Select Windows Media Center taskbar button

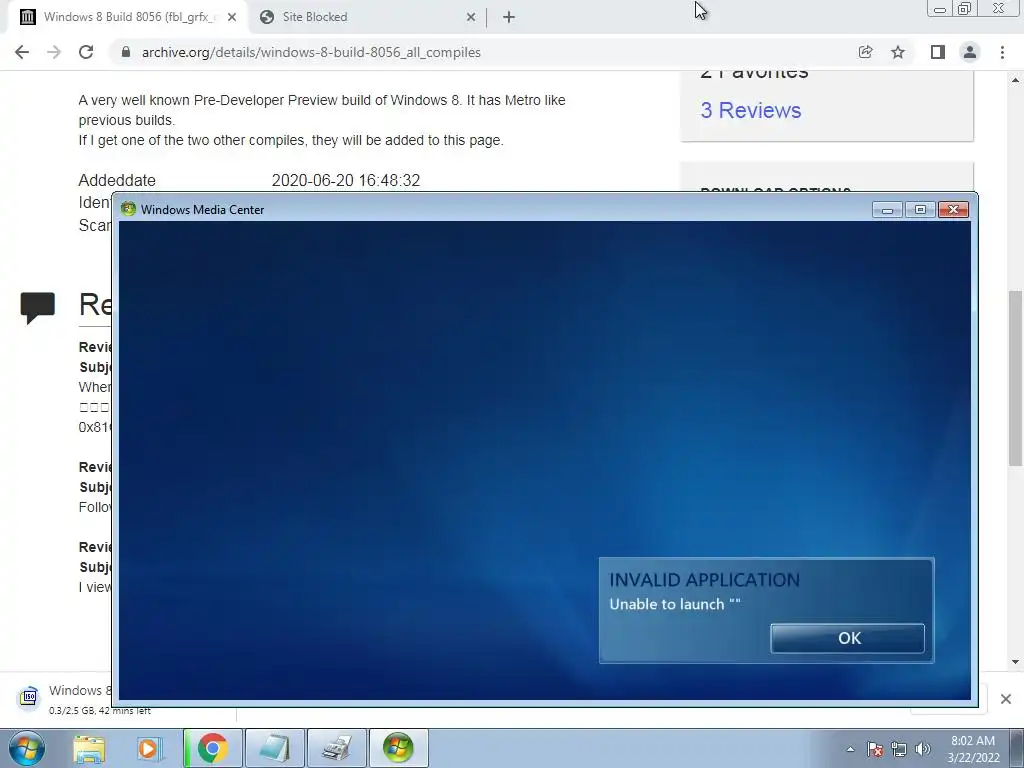point(399,748)
